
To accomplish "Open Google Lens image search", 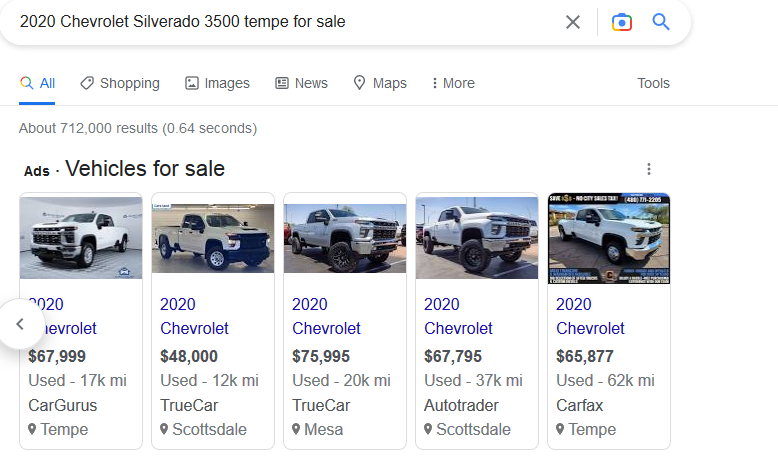I will (622, 22).
